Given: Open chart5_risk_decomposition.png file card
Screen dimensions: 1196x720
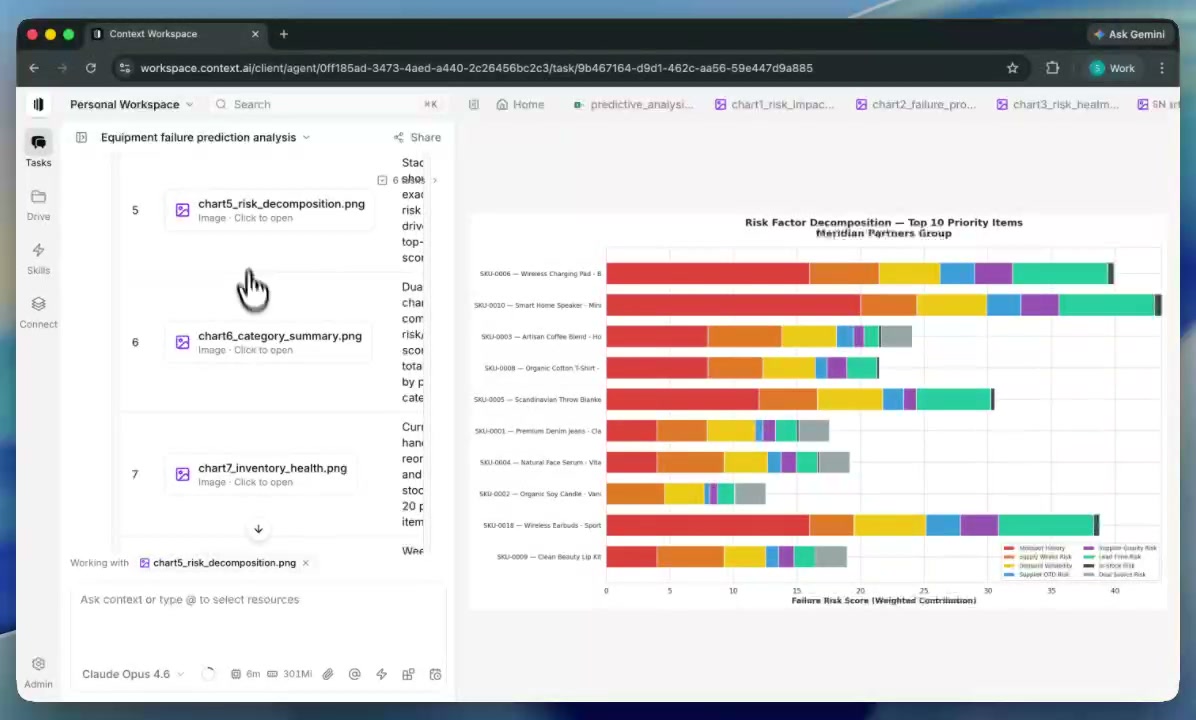Looking at the screenshot, I should 270,211.
